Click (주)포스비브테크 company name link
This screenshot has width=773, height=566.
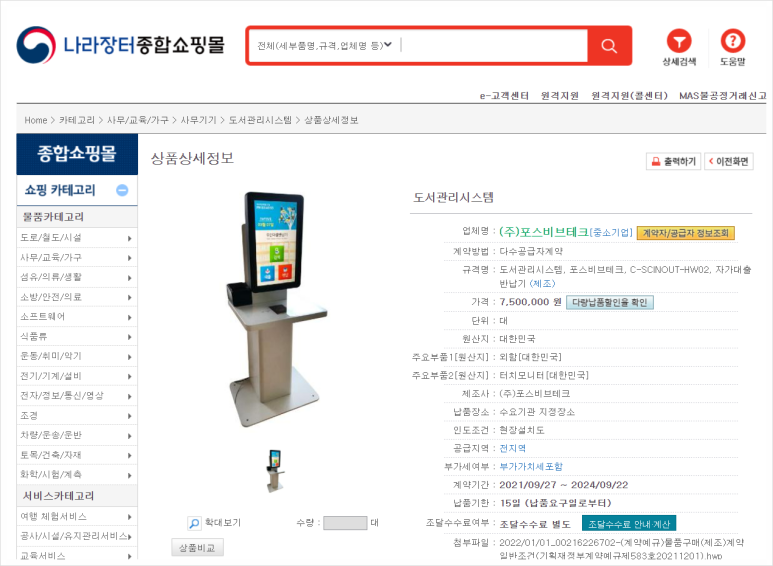[x=544, y=232]
